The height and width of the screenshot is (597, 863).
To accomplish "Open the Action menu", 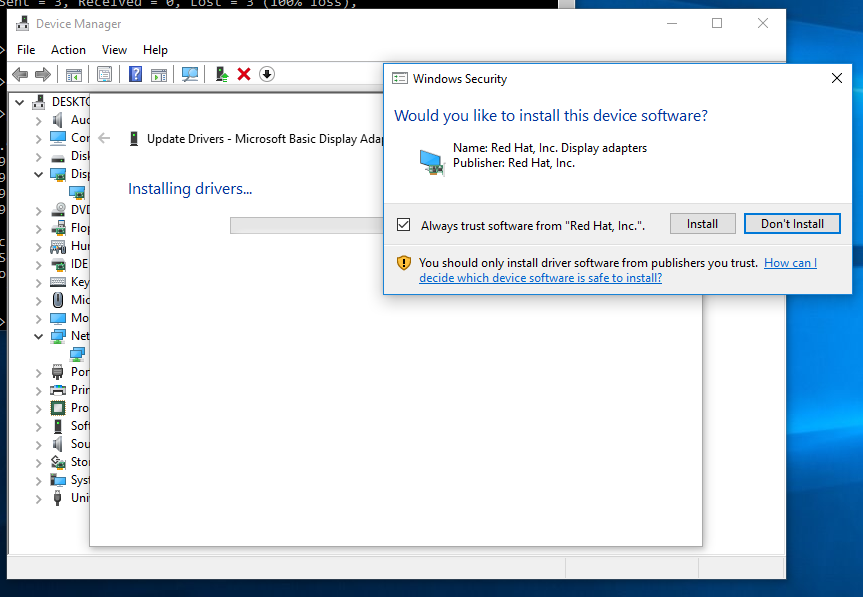I will (68, 50).
